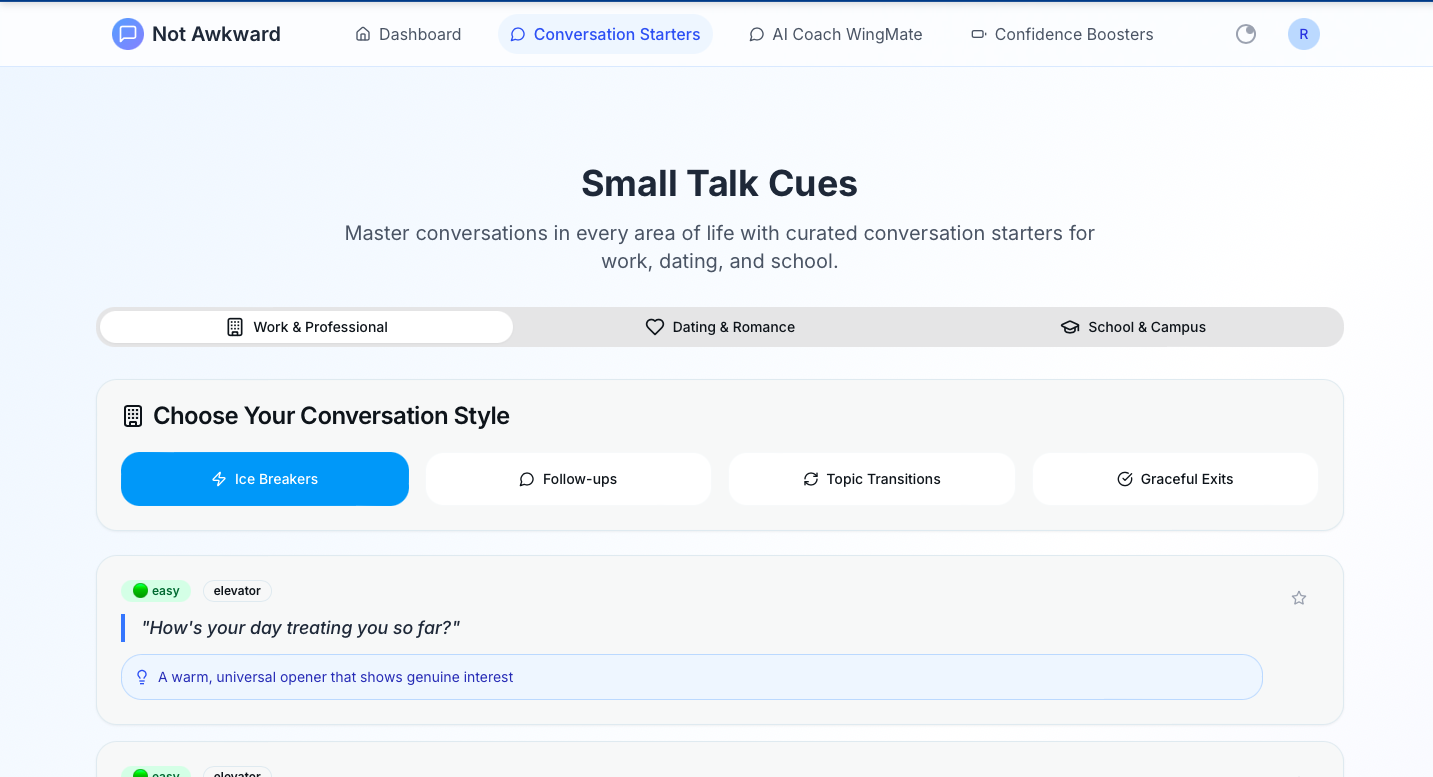The height and width of the screenshot is (777, 1433).
Task: Choose the Follow-ups conversation style
Action: 568,479
